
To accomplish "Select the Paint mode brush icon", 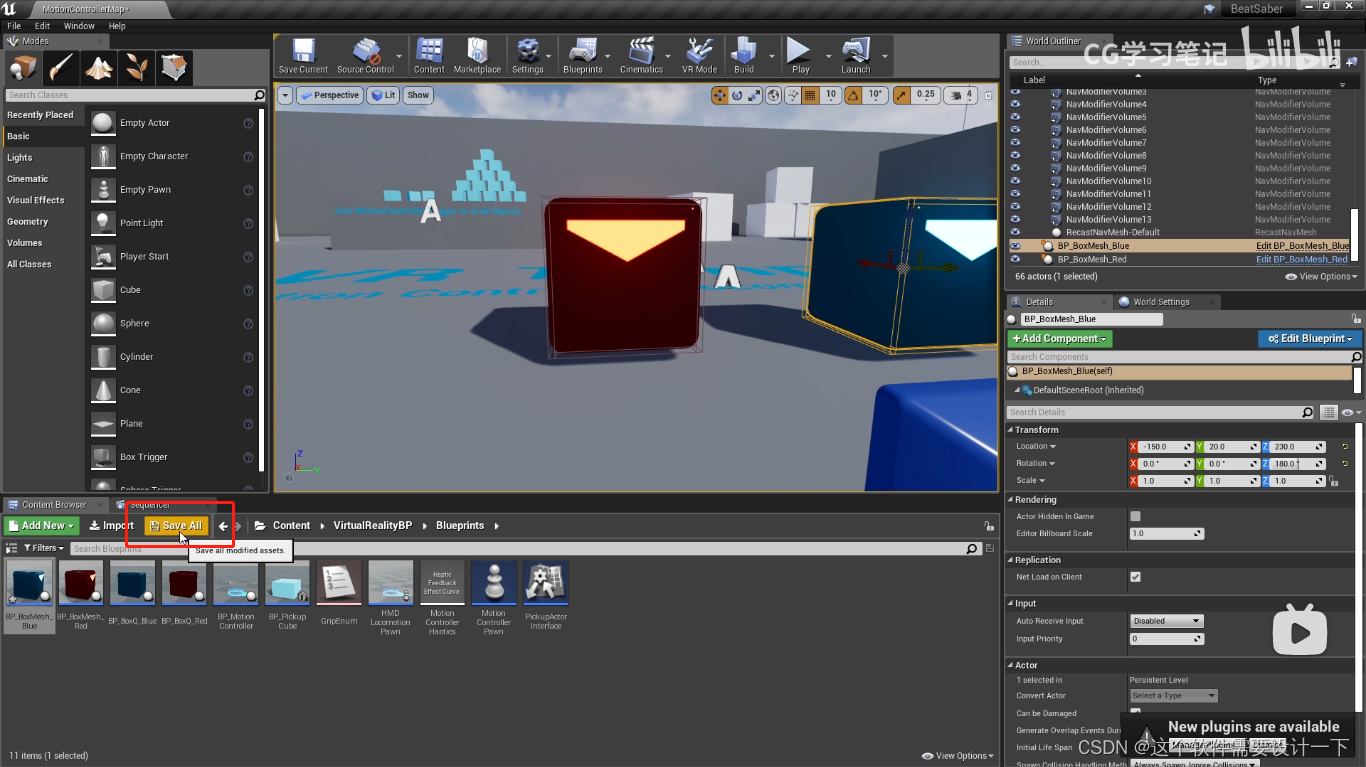I will [x=61, y=67].
